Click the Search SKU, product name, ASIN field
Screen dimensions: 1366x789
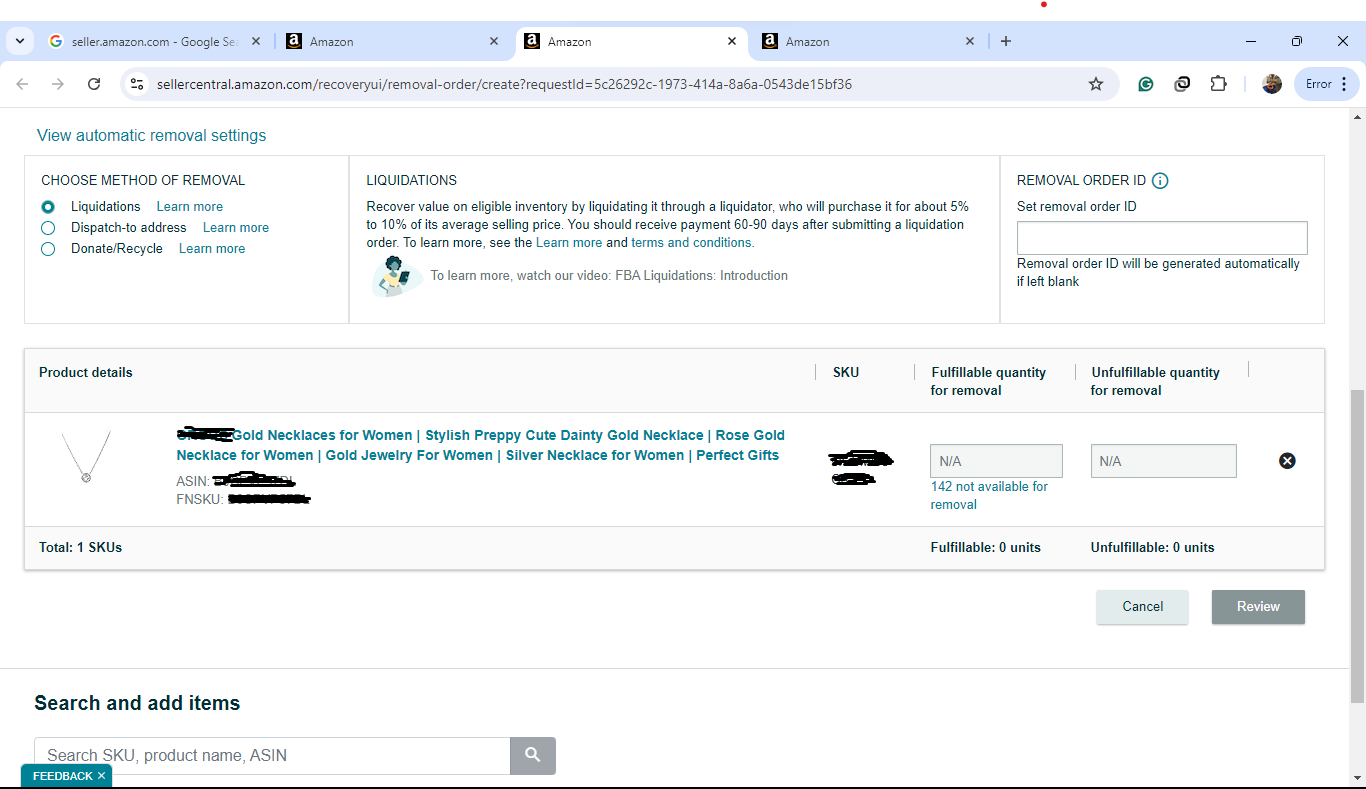coord(272,755)
